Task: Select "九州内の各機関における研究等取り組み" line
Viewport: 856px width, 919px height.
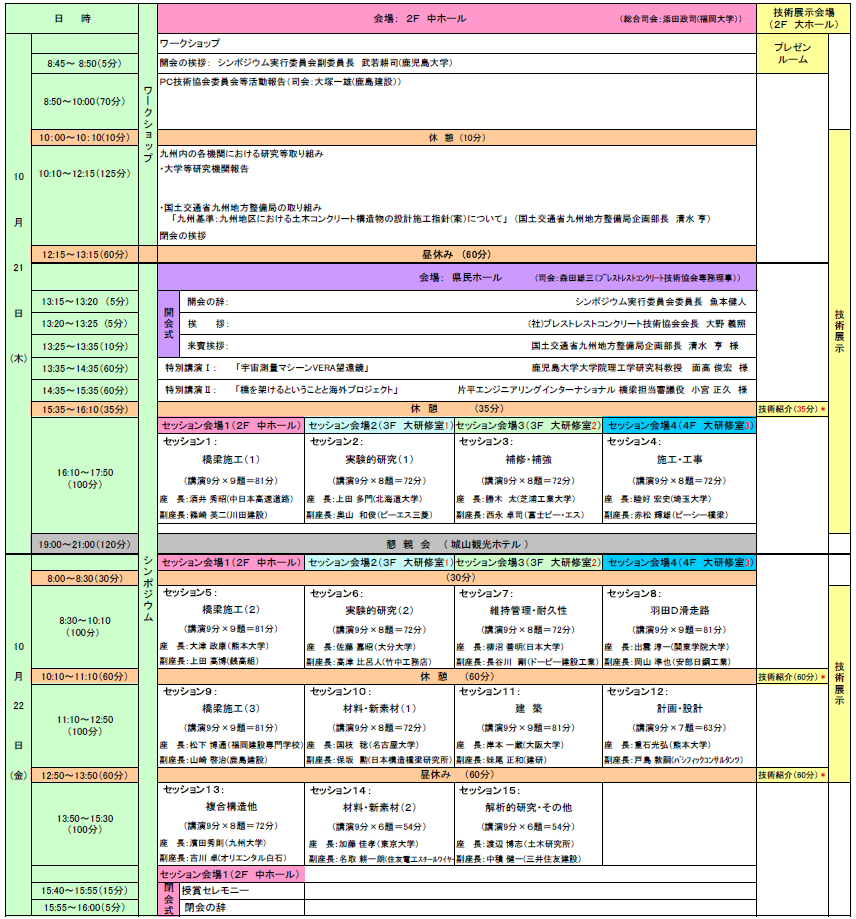Action: pyautogui.click(x=241, y=154)
